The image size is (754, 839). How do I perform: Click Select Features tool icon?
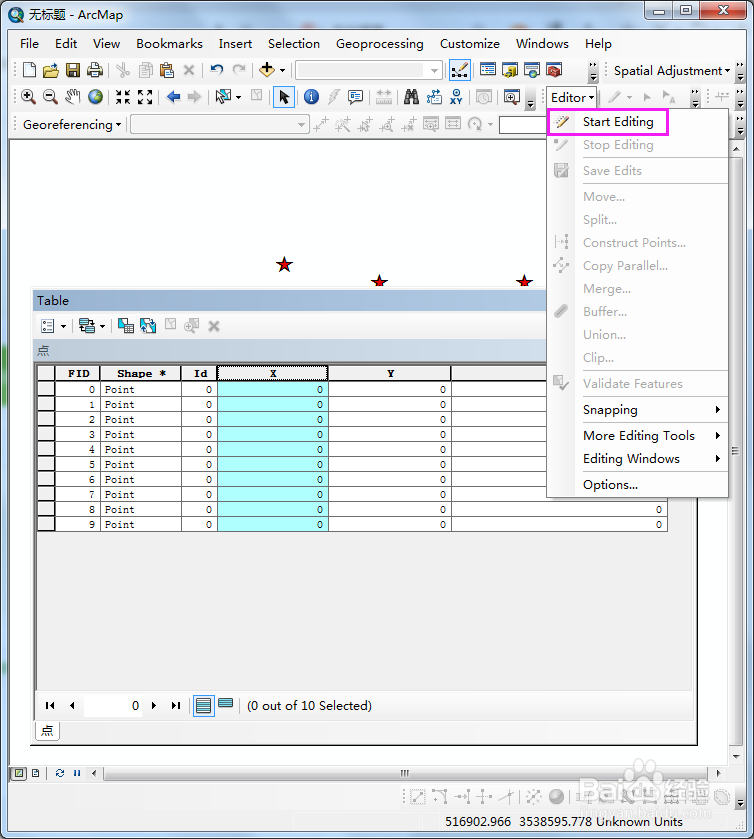coord(224,97)
